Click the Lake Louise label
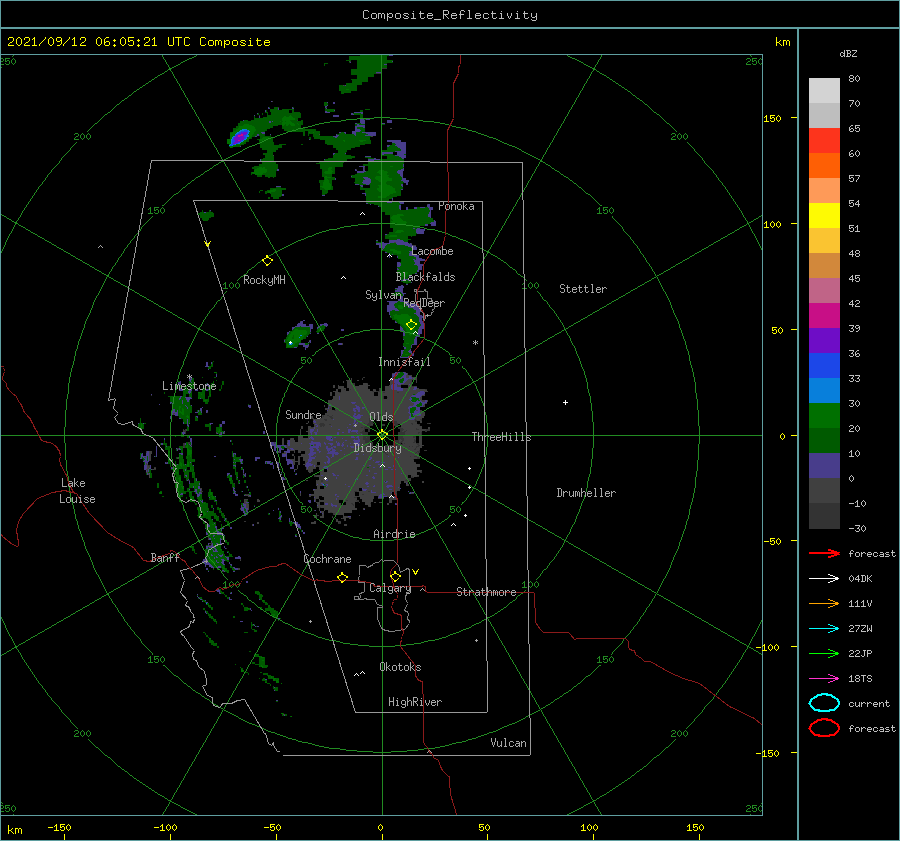This screenshot has height=841, width=900. (77, 491)
